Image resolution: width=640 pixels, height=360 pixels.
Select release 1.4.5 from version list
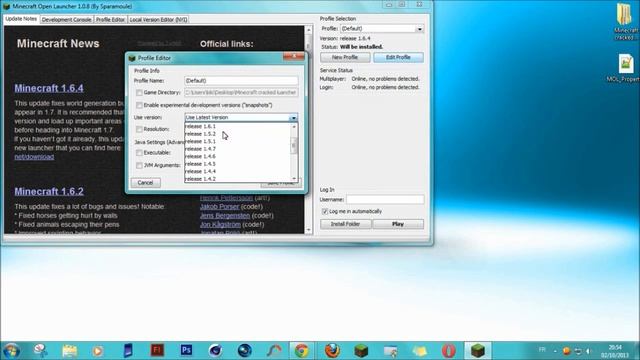(x=238, y=164)
